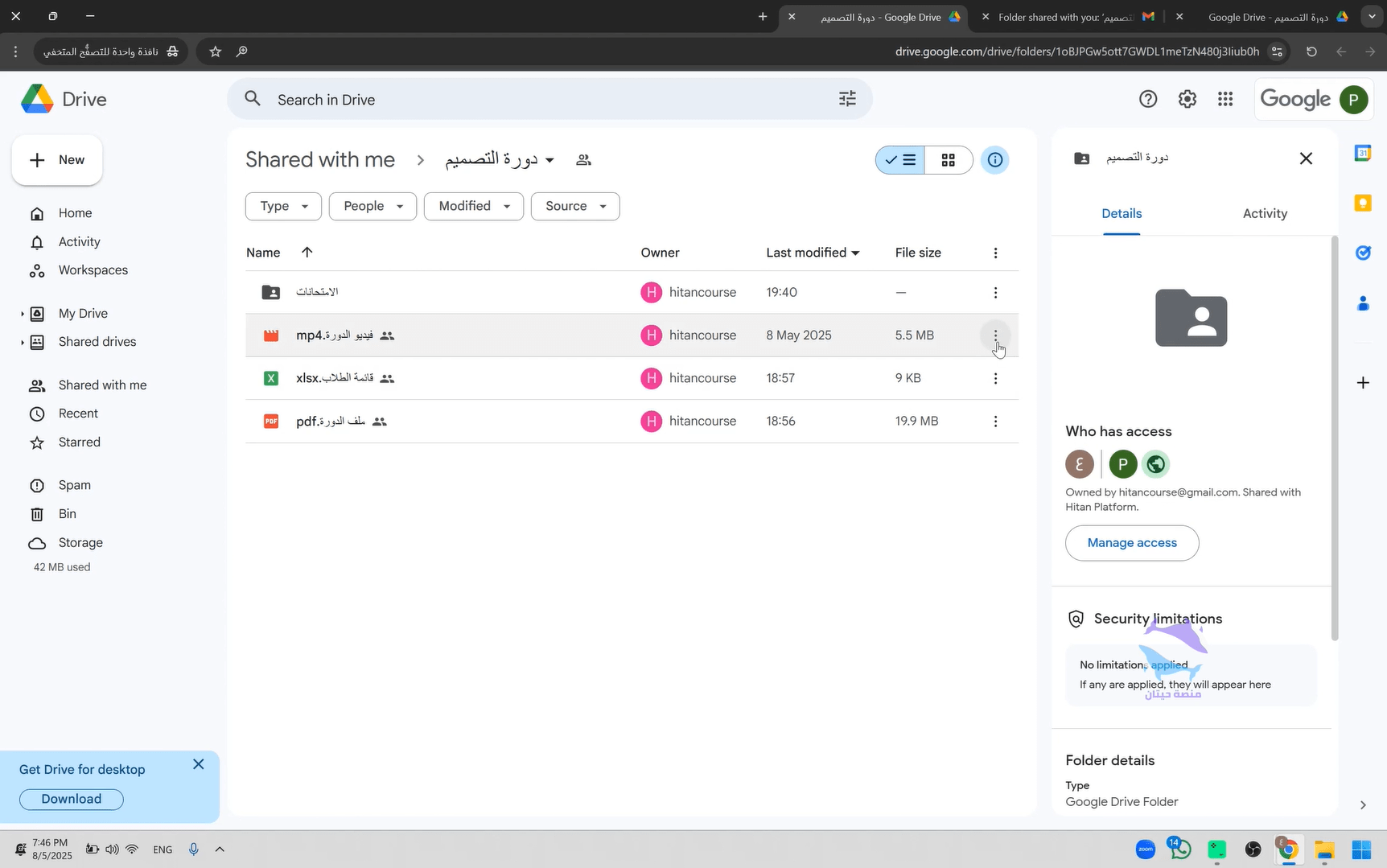Expand My Drive tree in sidebar
Viewport: 1387px width, 868px height.
click(23, 314)
